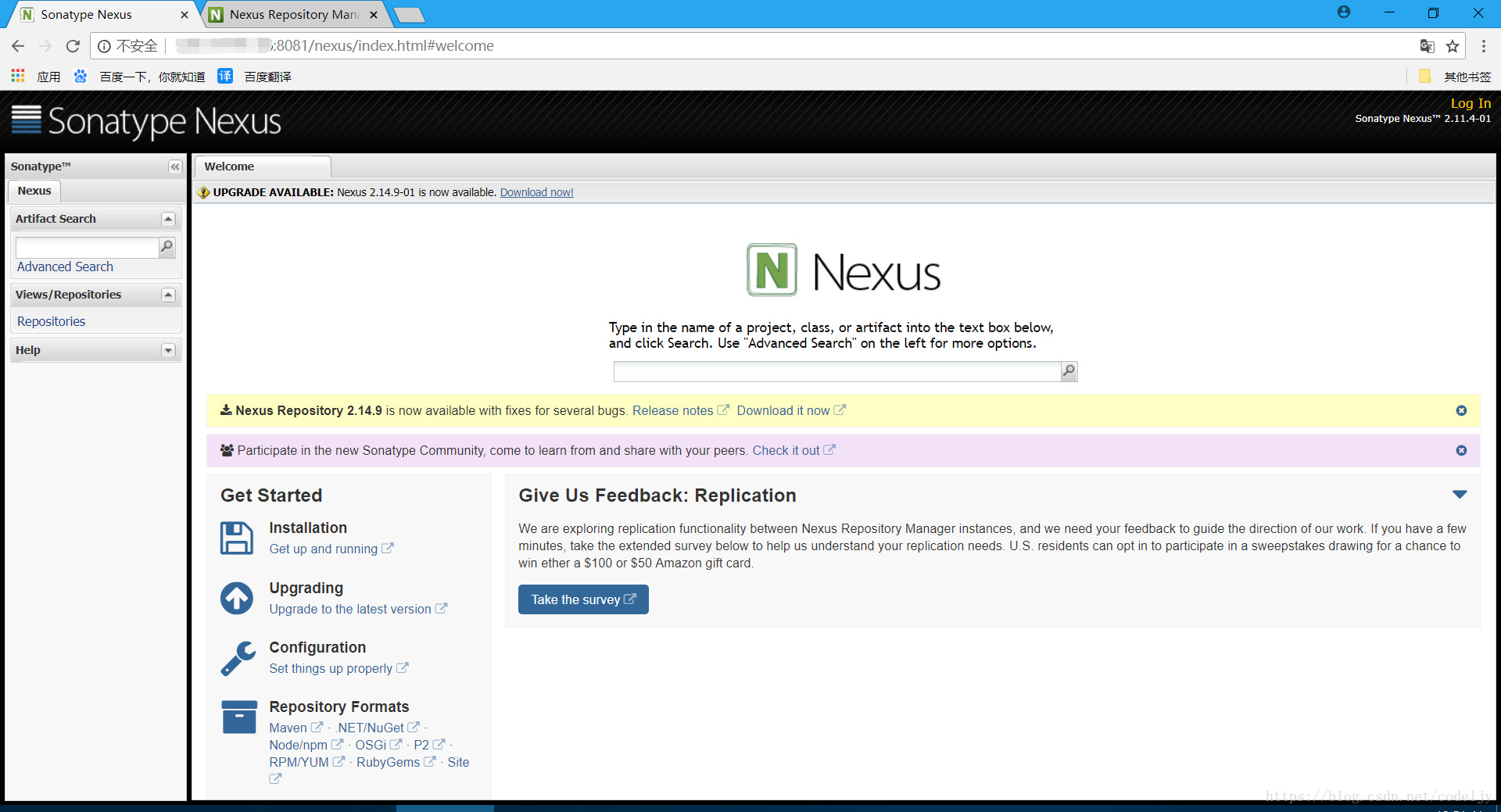This screenshot has width=1501, height=812.
Task: Click the green Nexus N logo
Action: click(x=772, y=270)
